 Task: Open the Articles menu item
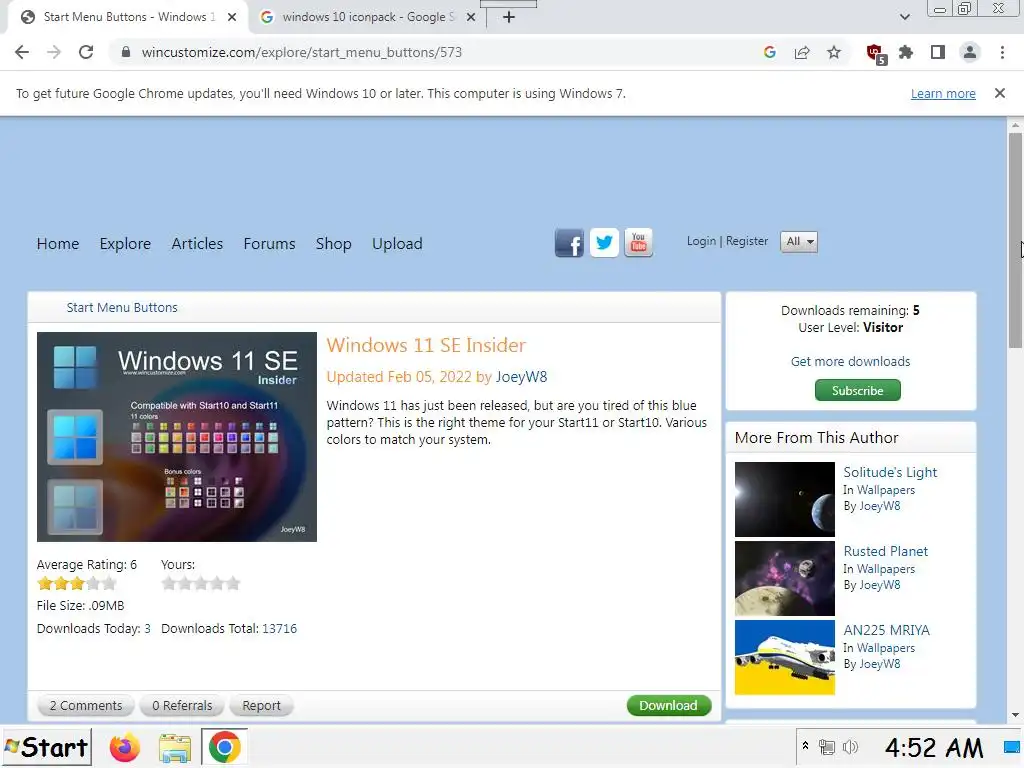click(x=197, y=244)
